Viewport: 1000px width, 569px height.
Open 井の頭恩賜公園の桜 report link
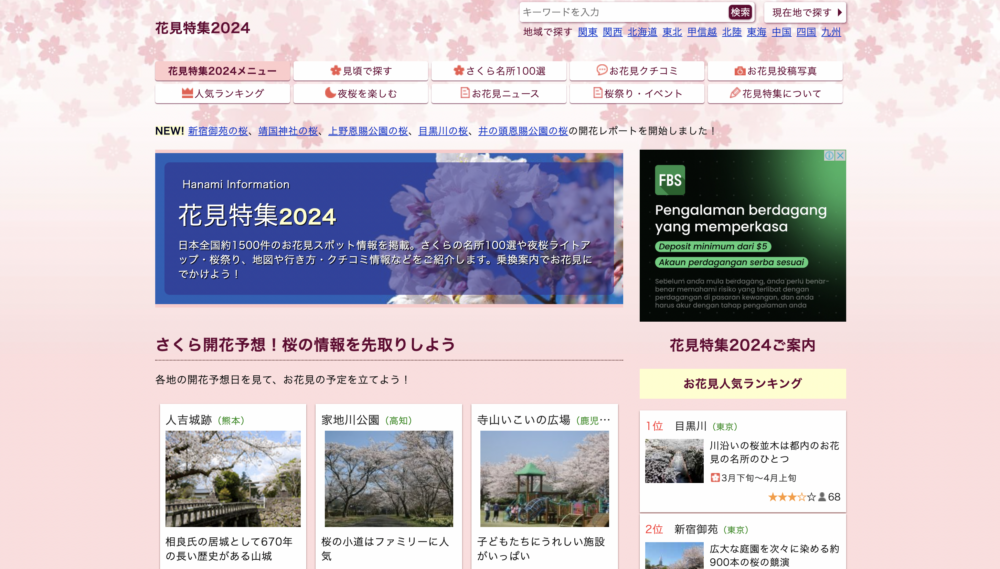(x=523, y=131)
